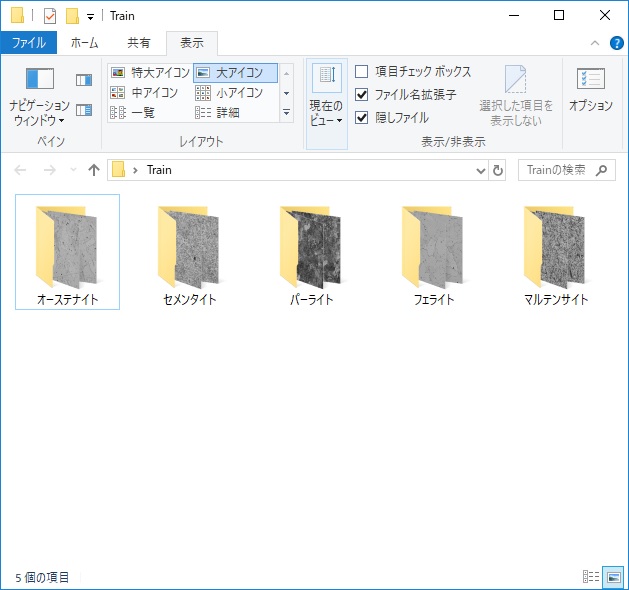Select the 表示 ribbon tab
Image resolution: width=629 pixels, height=590 pixels.
[192, 43]
